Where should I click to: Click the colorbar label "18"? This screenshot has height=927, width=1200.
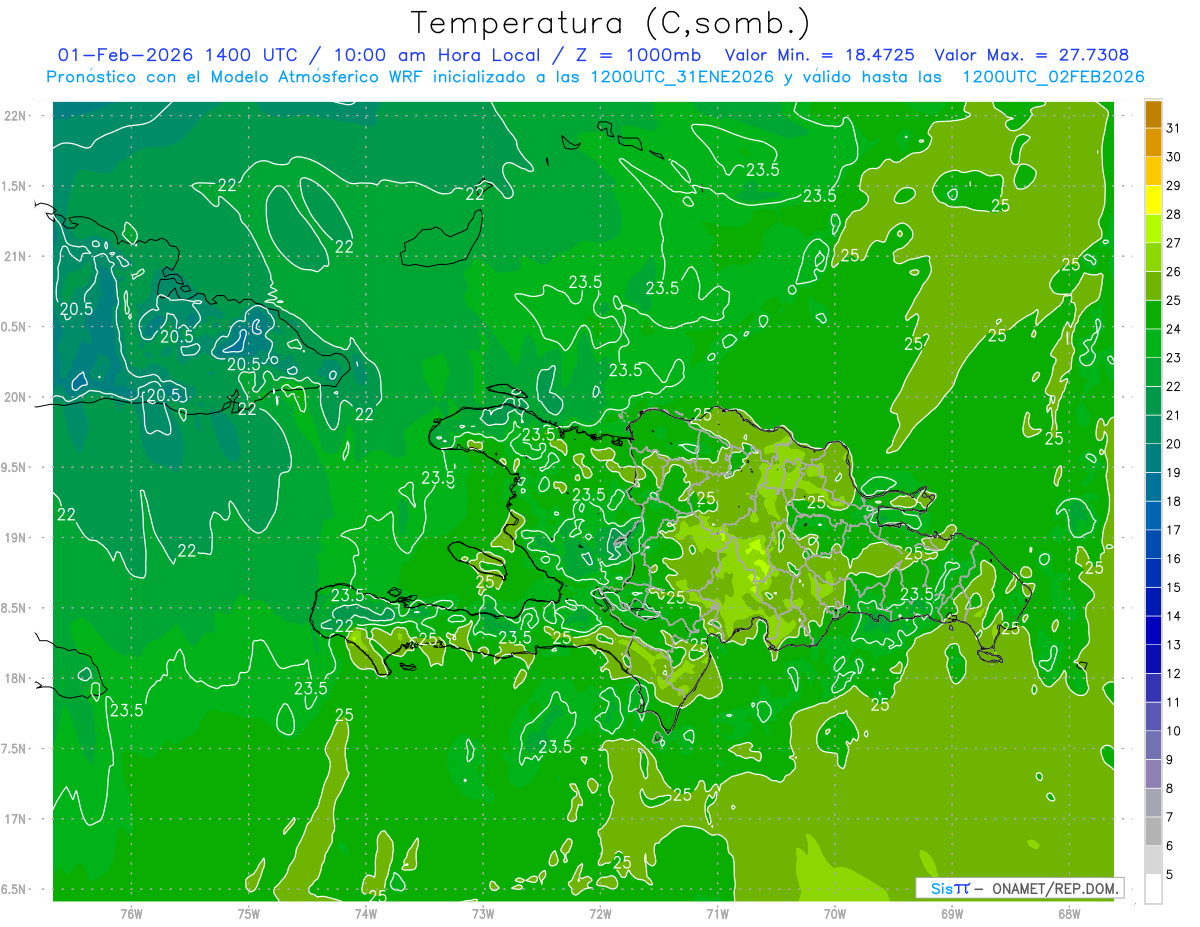[1174, 501]
